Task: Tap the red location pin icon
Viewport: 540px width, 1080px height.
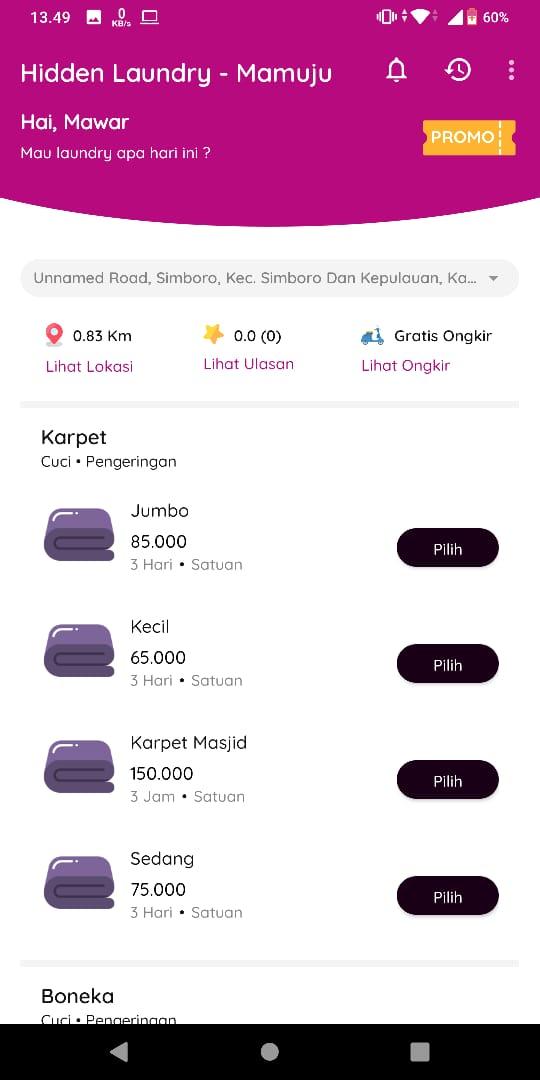Action: point(54,335)
